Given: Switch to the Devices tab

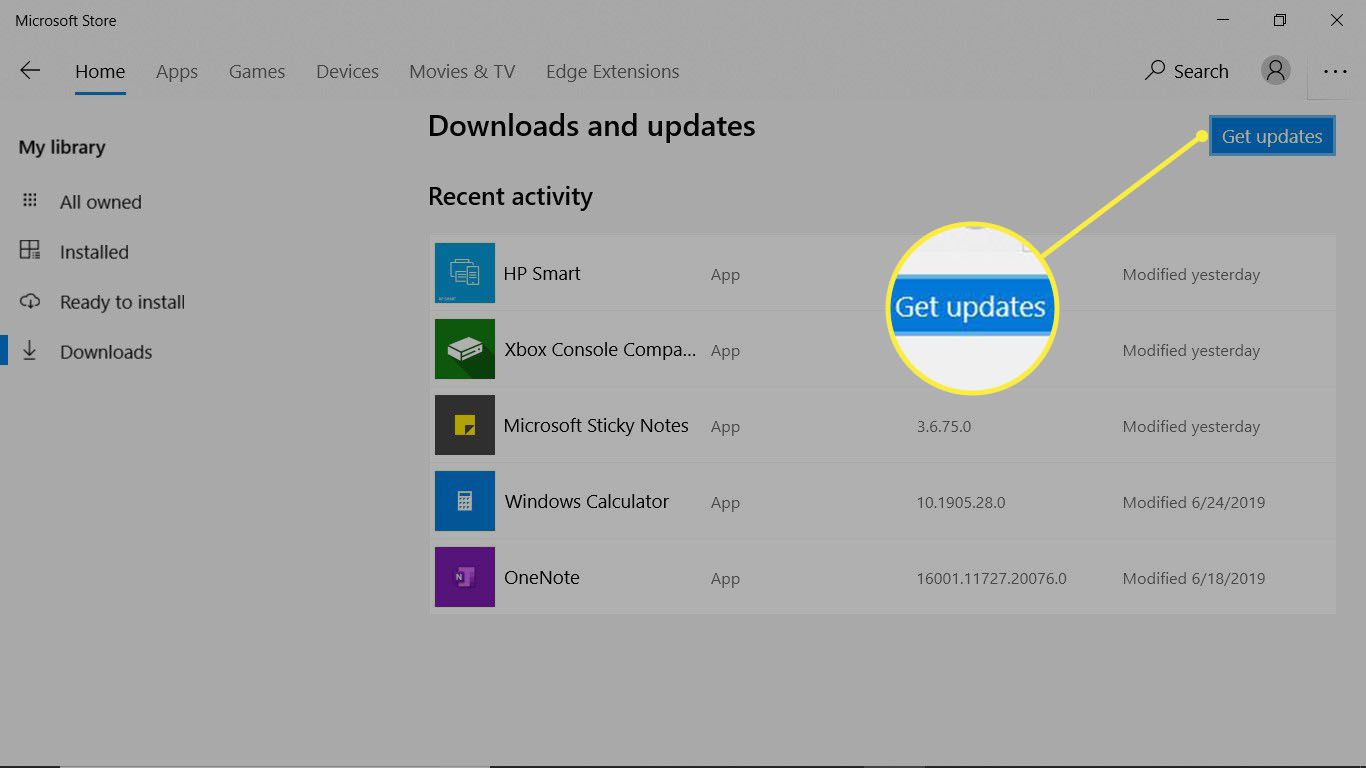Looking at the screenshot, I should coord(347,72).
